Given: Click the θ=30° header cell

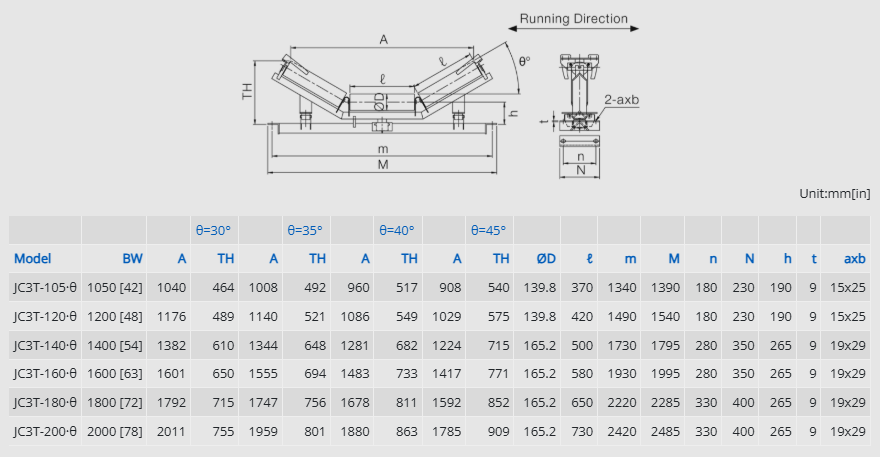Looking at the screenshot, I should tap(212, 230).
